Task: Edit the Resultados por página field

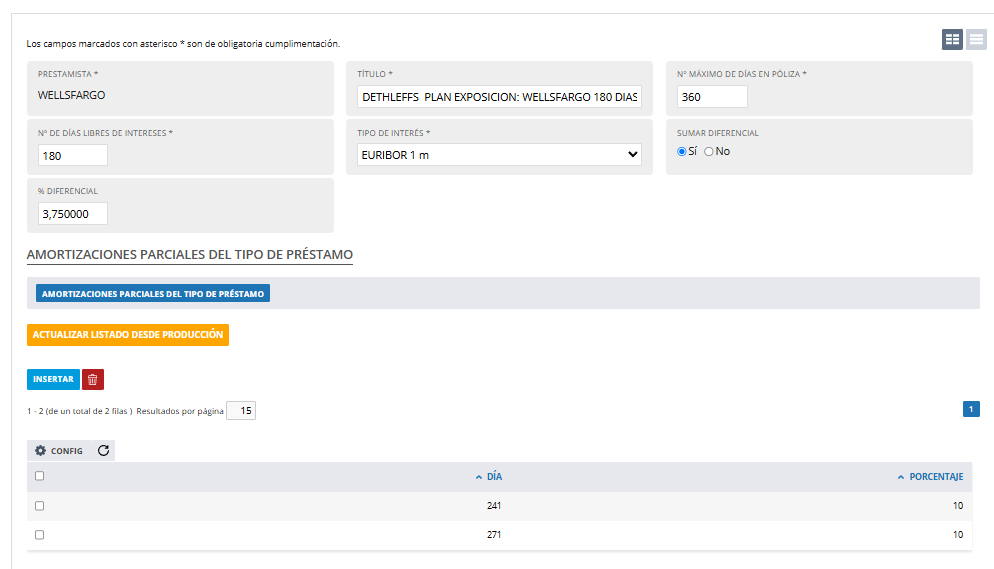Action: [x=241, y=411]
